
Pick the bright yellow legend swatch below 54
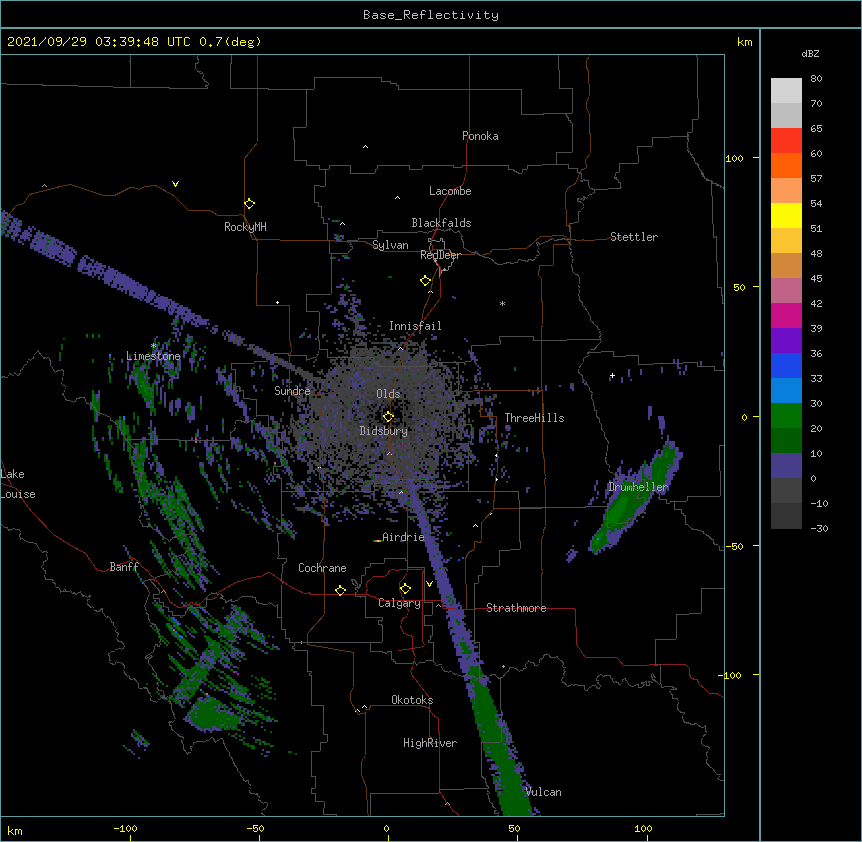786,215
